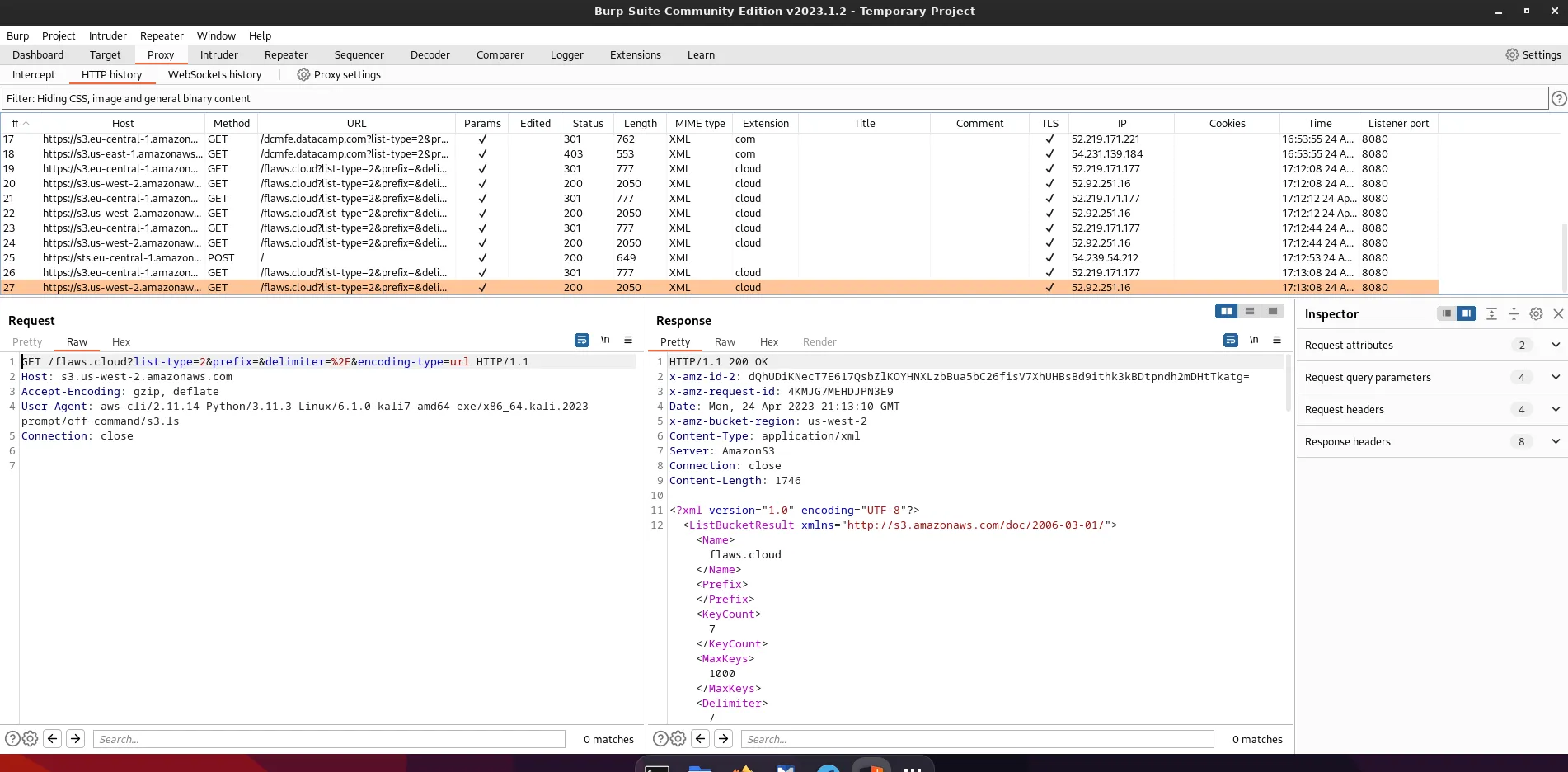Expand Response headers section
The image size is (1568, 772).
1556,441
